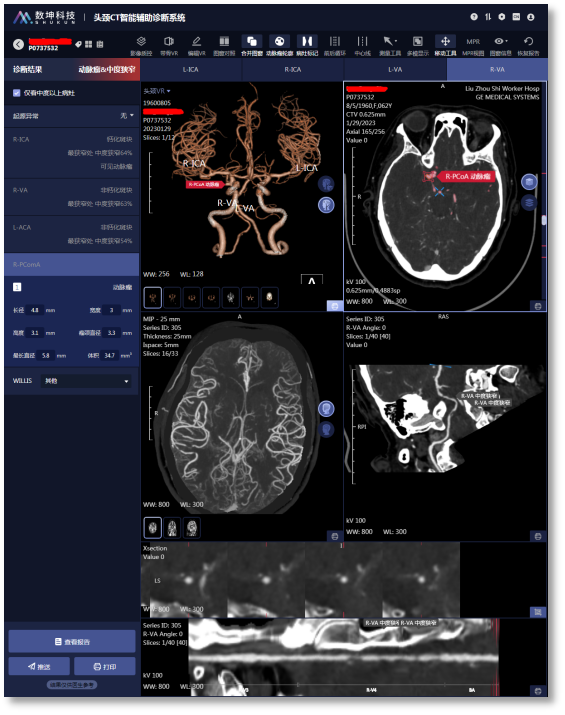565x715 pixels.
Task: Select the measurement arrow tool
Action: pos(390,46)
